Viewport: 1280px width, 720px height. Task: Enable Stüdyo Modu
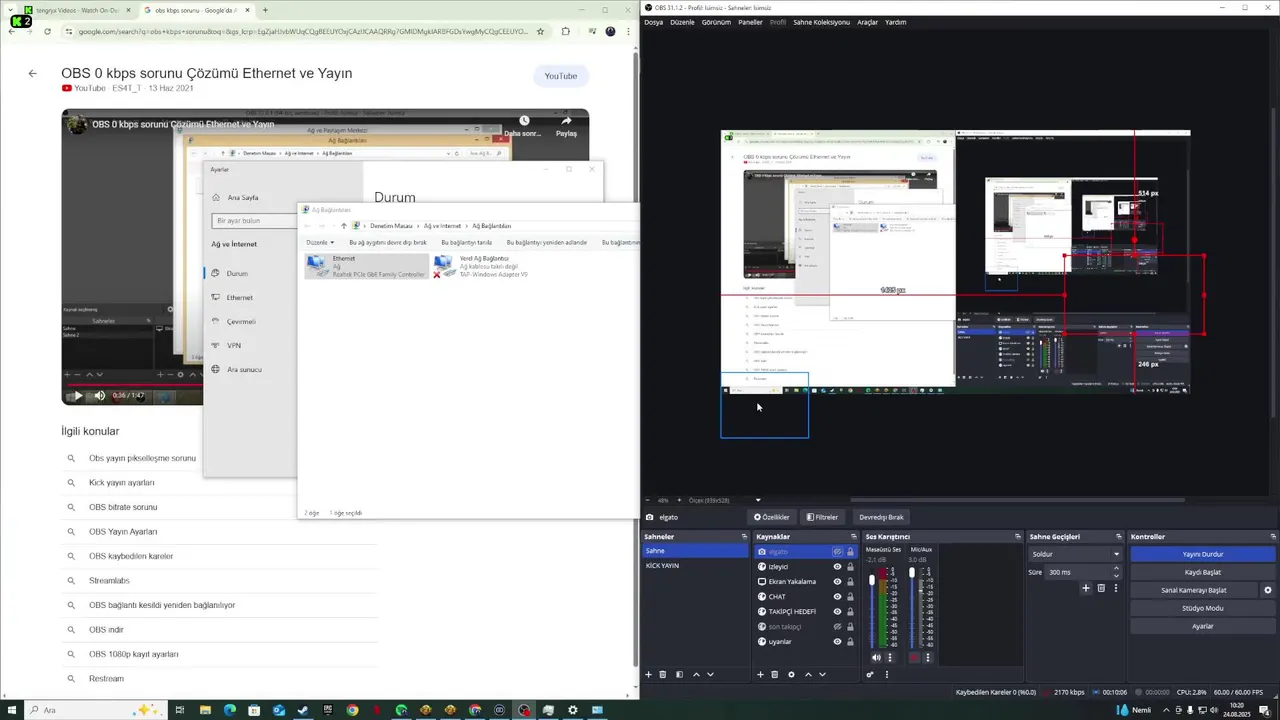point(1203,608)
